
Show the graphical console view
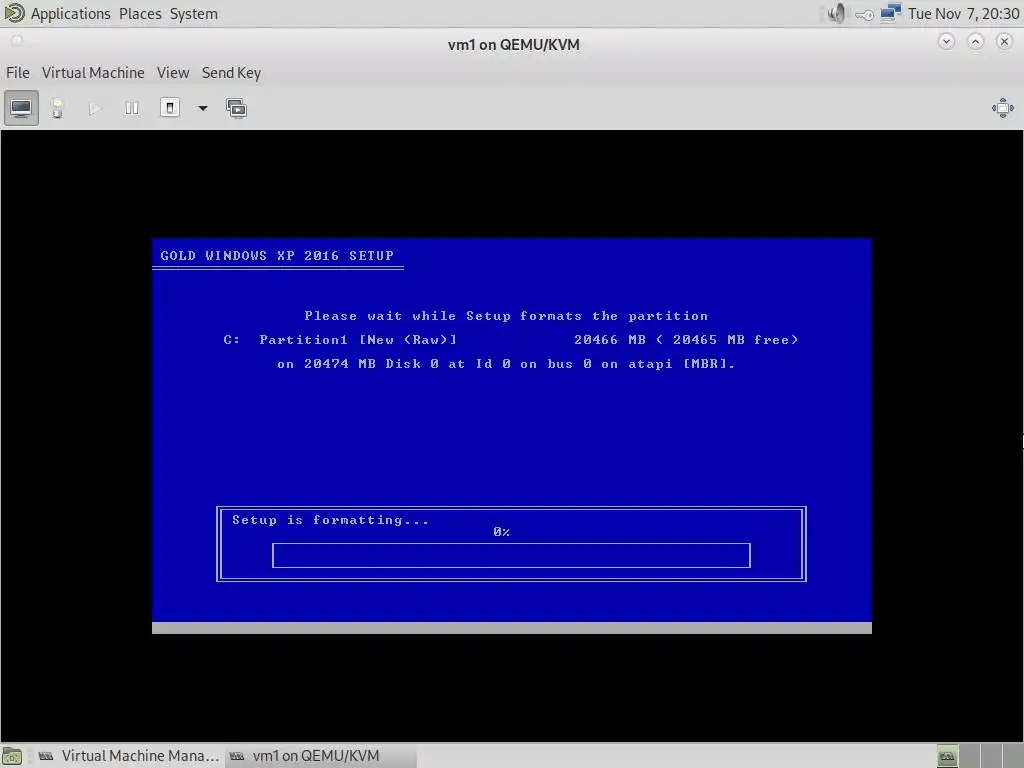coord(21,108)
